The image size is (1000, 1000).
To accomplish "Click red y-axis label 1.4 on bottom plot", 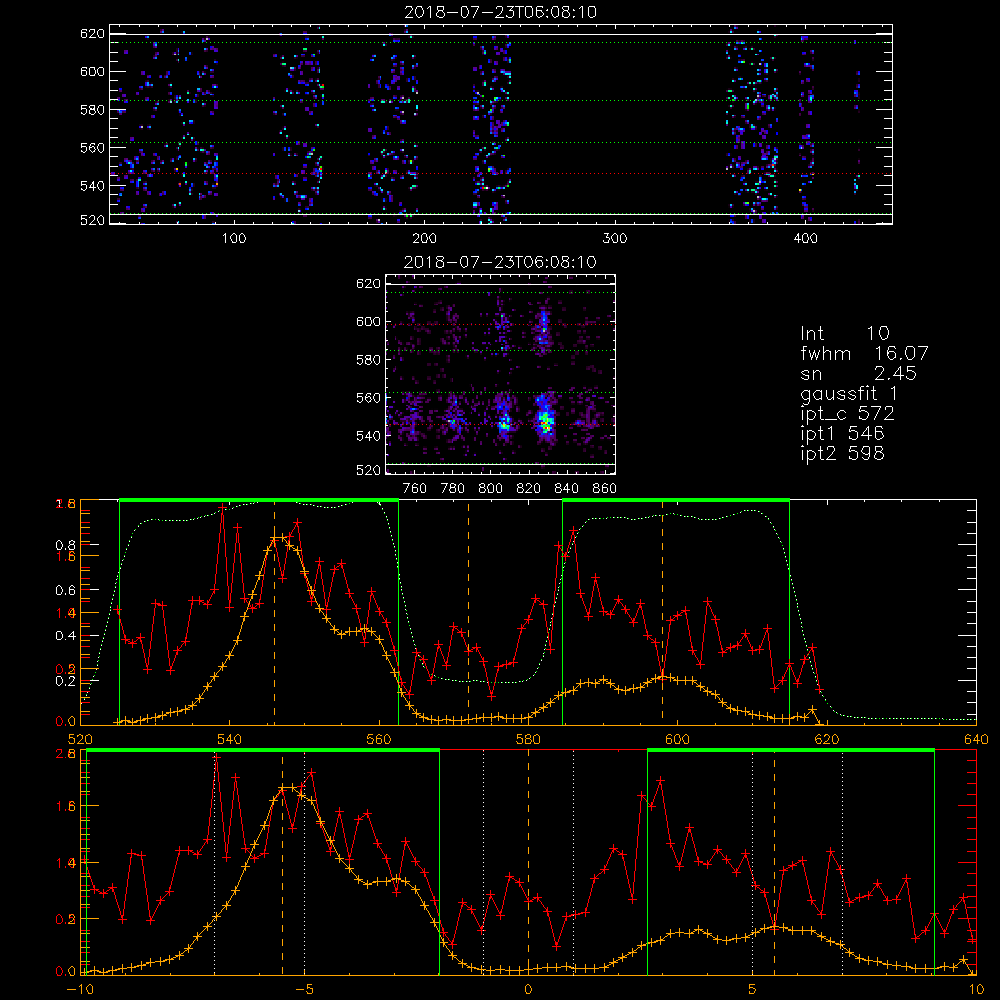I will pyautogui.click(x=65, y=863).
